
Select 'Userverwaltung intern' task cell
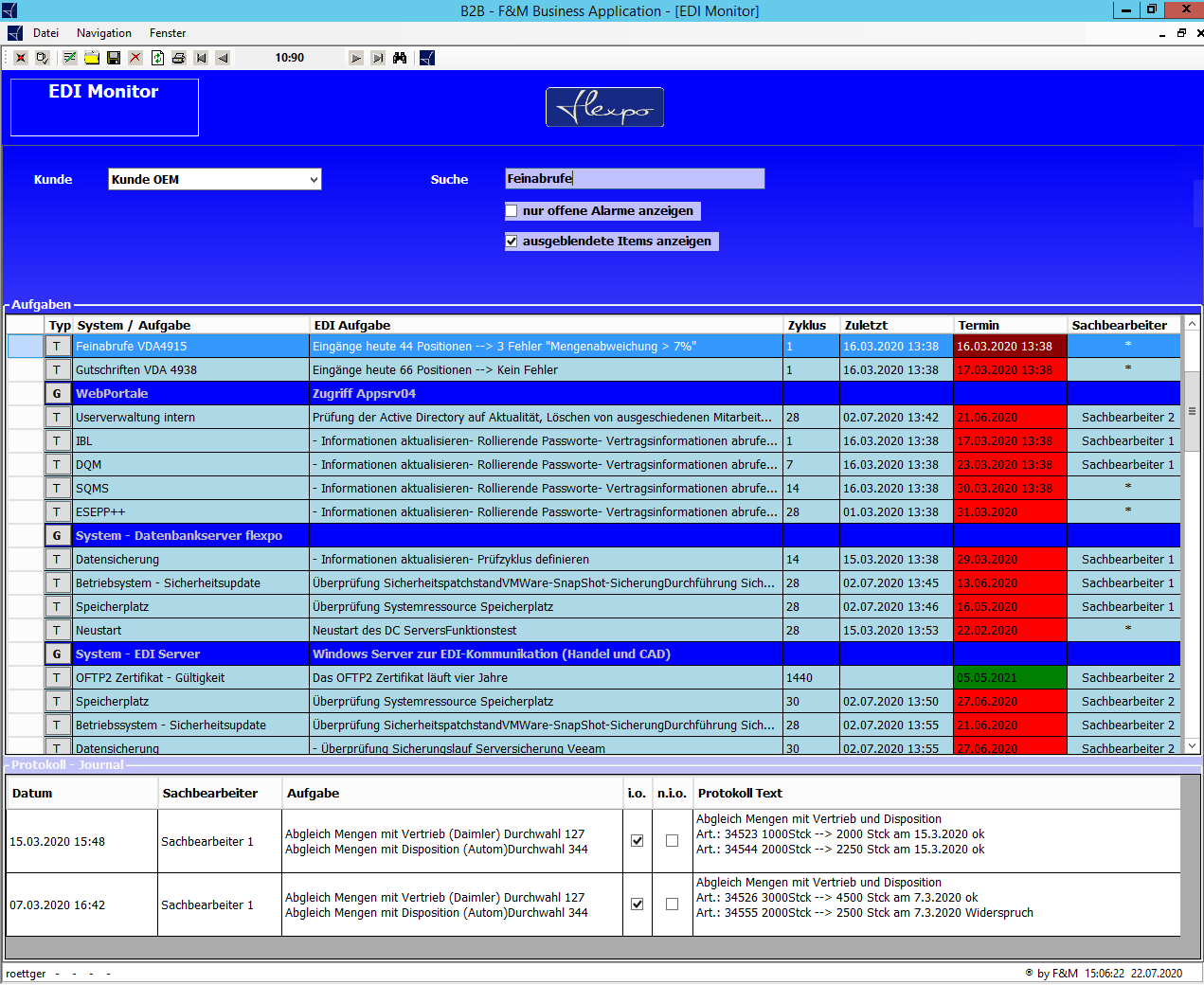click(191, 418)
